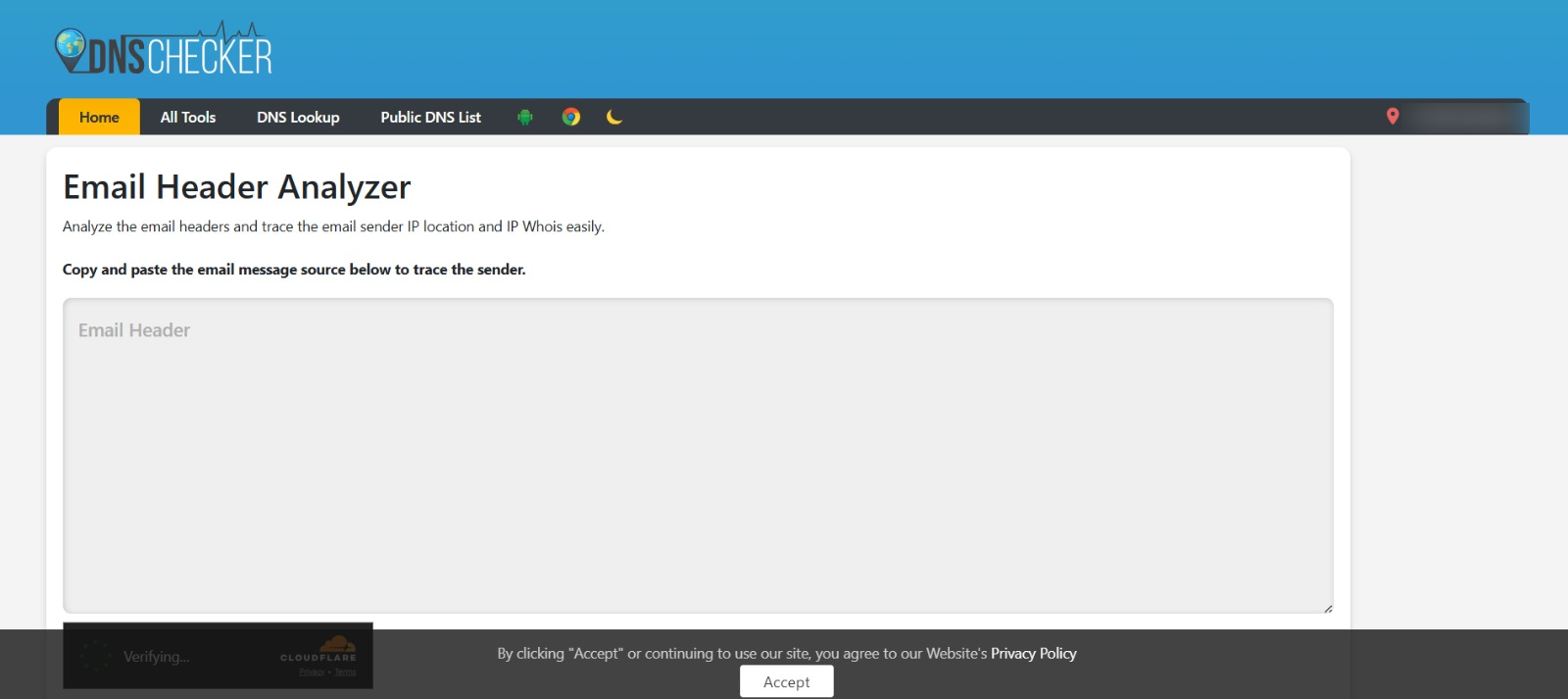The width and height of the screenshot is (1568, 699).
Task: Open the Public DNS List
Action: coord(431,117)
